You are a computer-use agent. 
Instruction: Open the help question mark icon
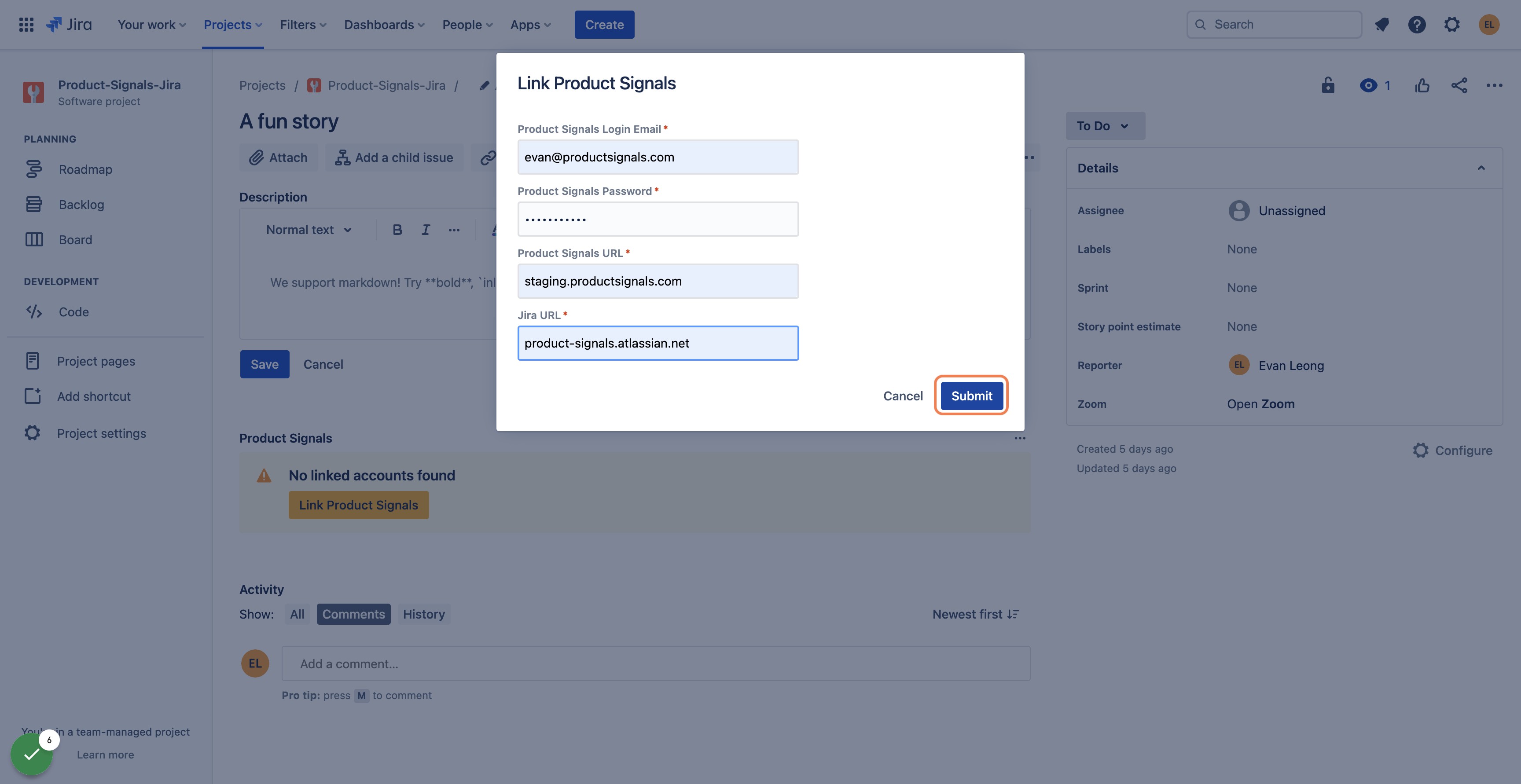tap(1417, 24)
